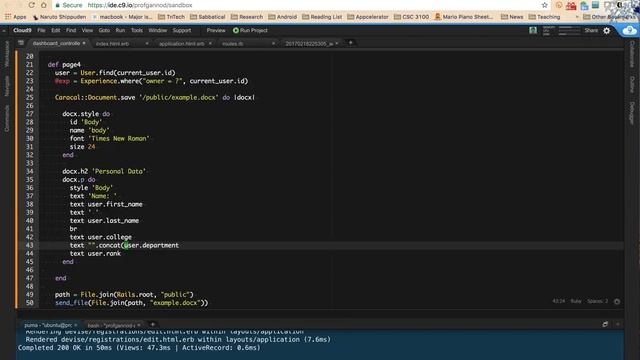Viewport: 640px width, 360px height.
Task: Open the Other Bookmarks folder
Action: [x=611, y=17]
